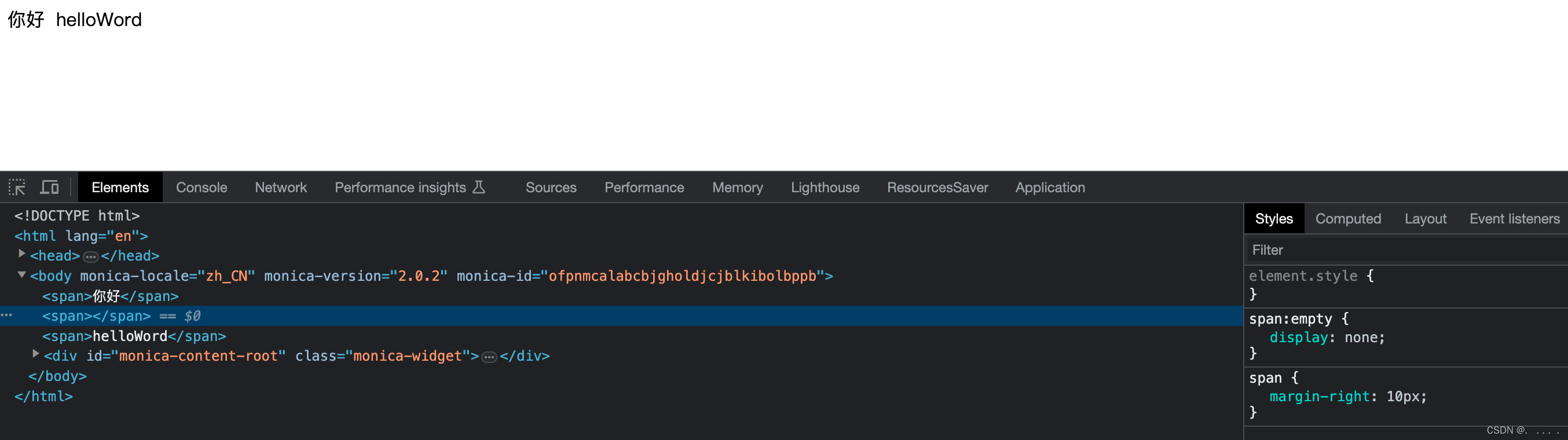Image resolution: width=1568 pixels, height=440 pixels.
Task: Toggle the device toolbar icon
Action: [49, 188]
